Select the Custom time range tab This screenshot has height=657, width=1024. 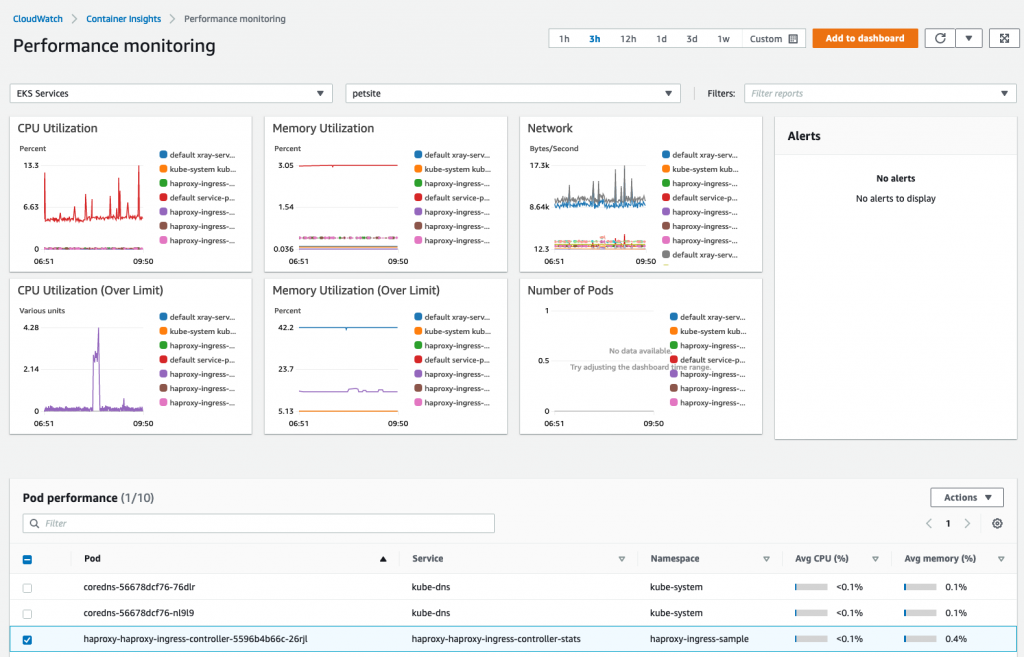coord(765,38)
